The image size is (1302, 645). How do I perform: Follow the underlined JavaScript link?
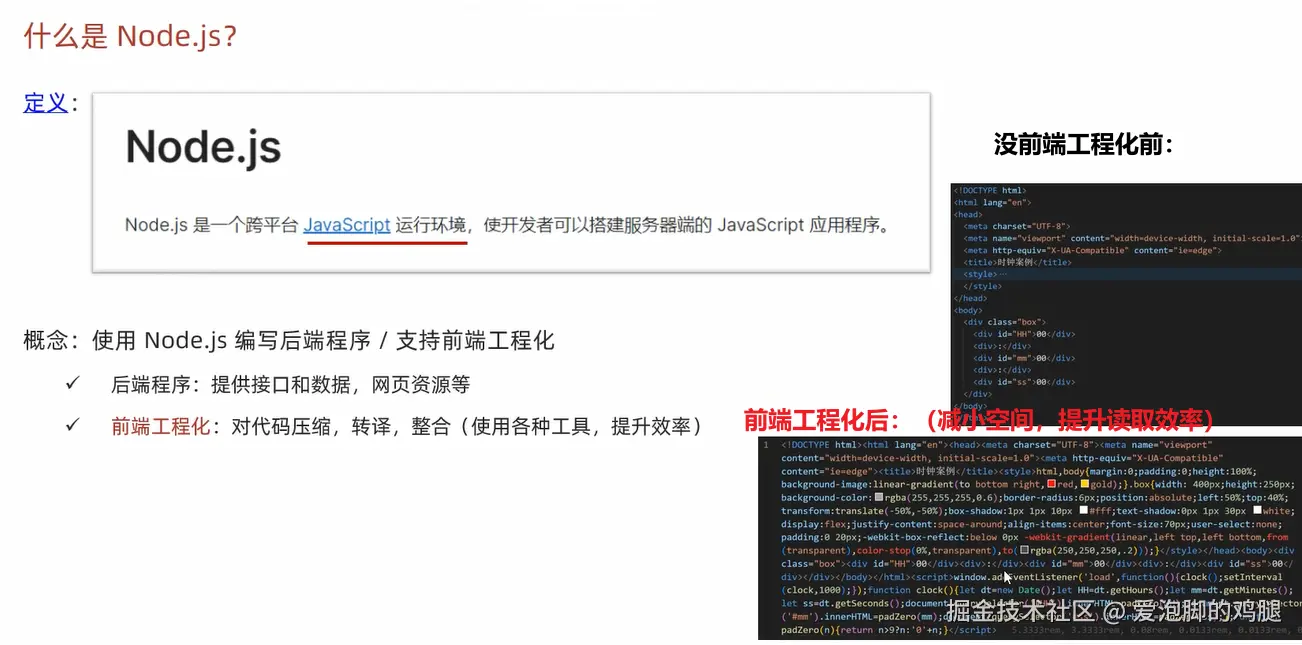point(347,225)
